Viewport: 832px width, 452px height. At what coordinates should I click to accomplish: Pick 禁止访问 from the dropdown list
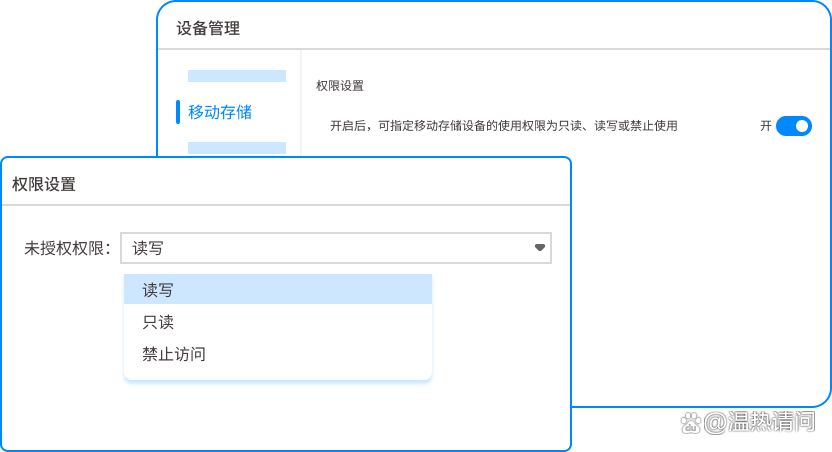click(x=278, y=353)
